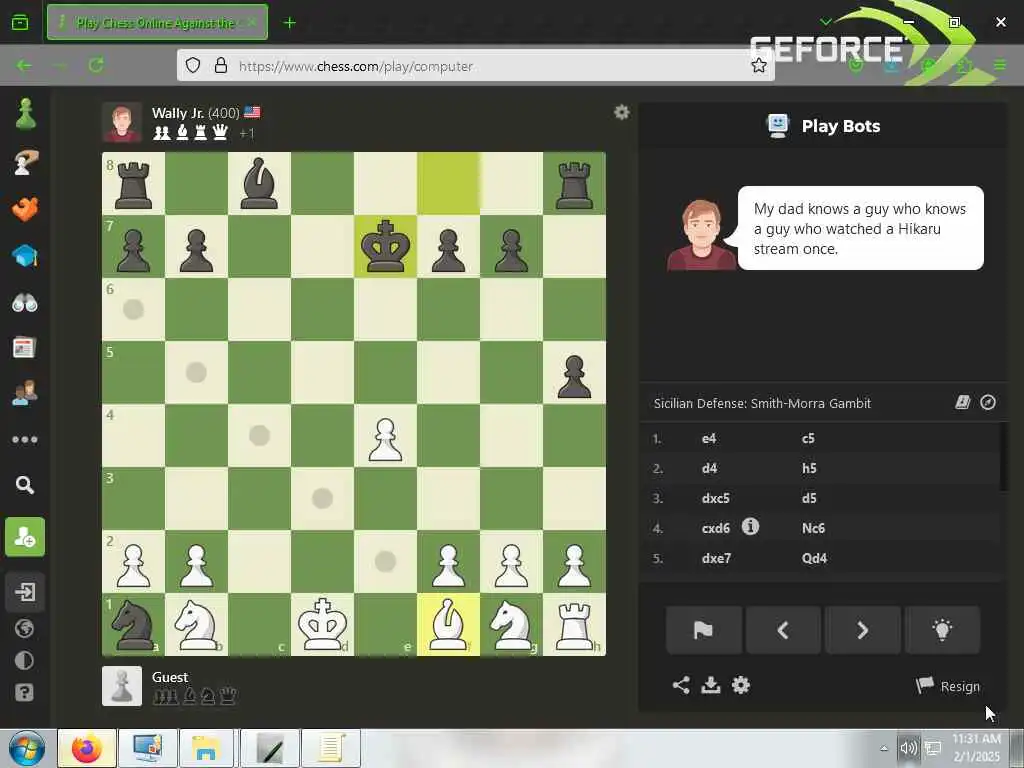Open the explorer compass icon
Viewport: 1024px width, 768px height.
(987, 402)
